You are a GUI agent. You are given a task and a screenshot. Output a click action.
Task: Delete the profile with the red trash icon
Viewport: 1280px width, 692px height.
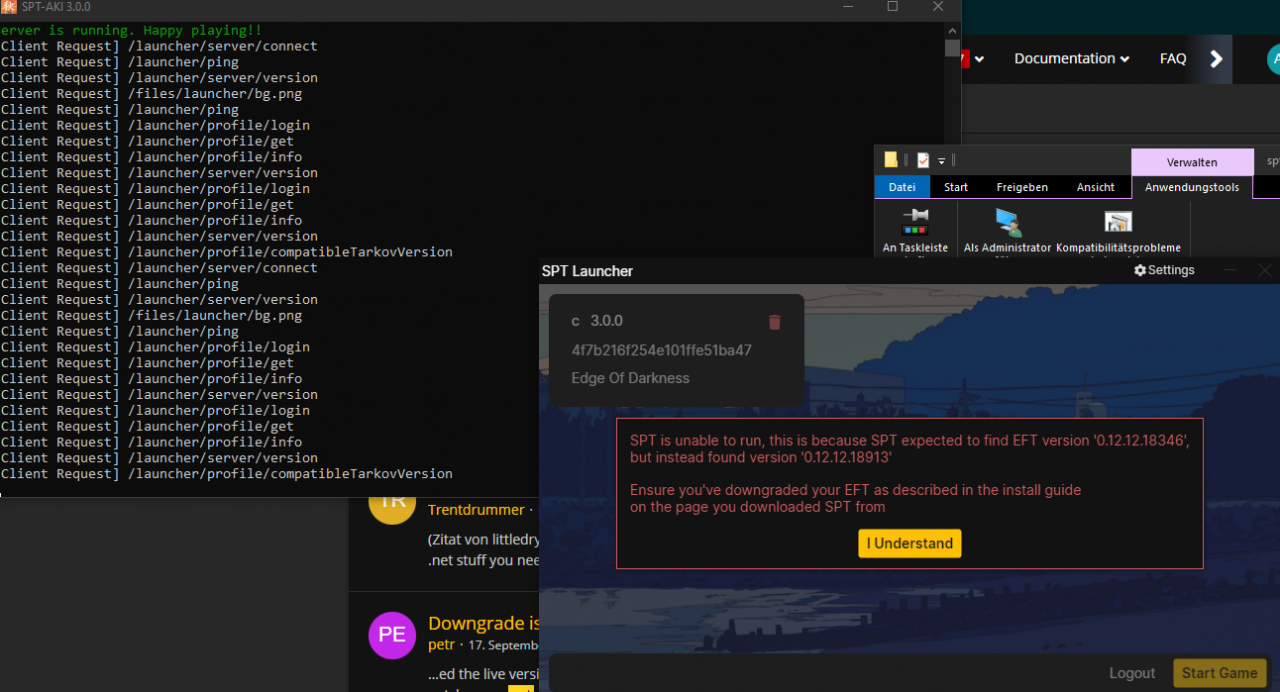(x=774, y=322)
